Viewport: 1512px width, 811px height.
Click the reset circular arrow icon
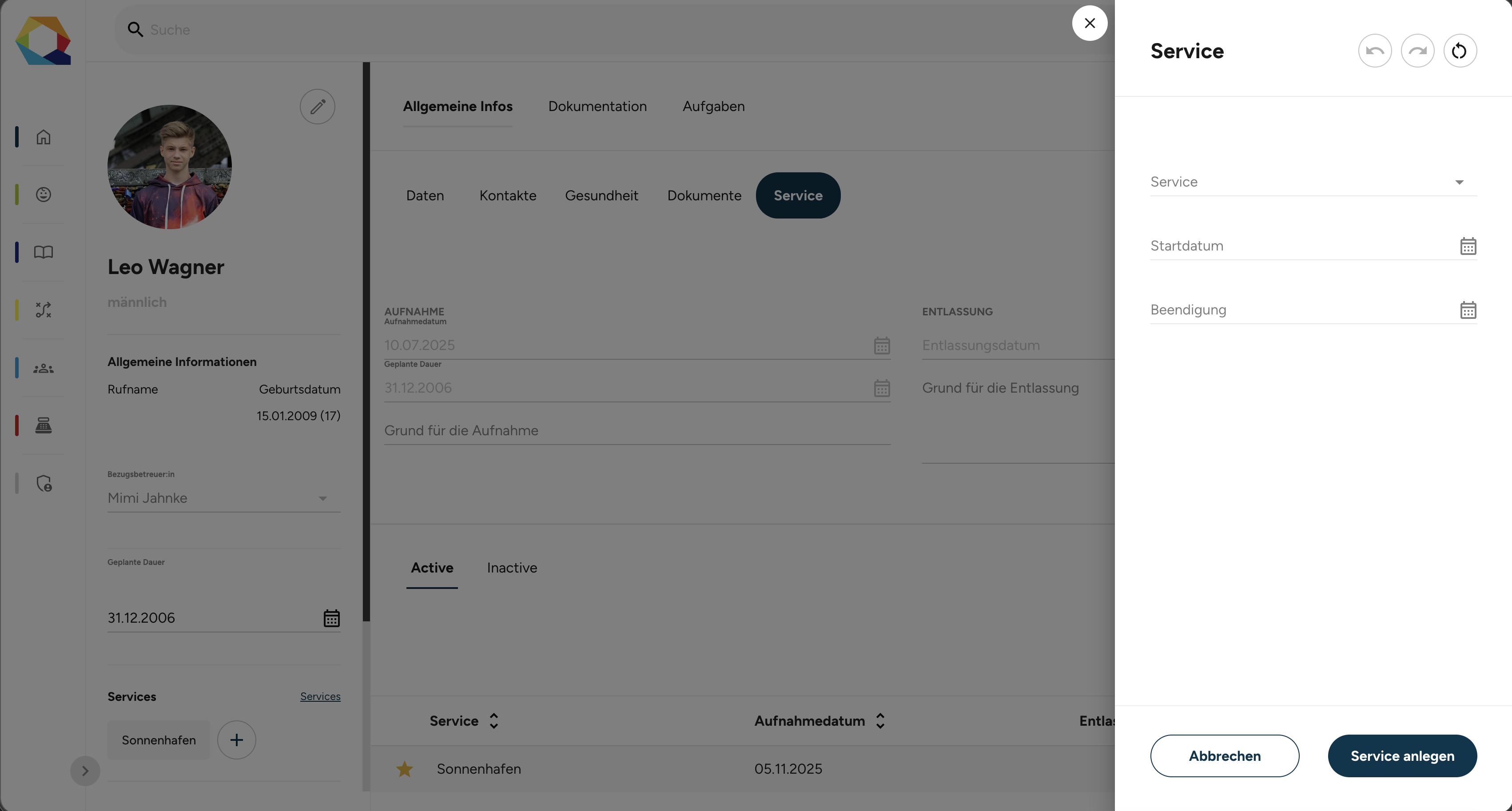tap(1460, 51)
